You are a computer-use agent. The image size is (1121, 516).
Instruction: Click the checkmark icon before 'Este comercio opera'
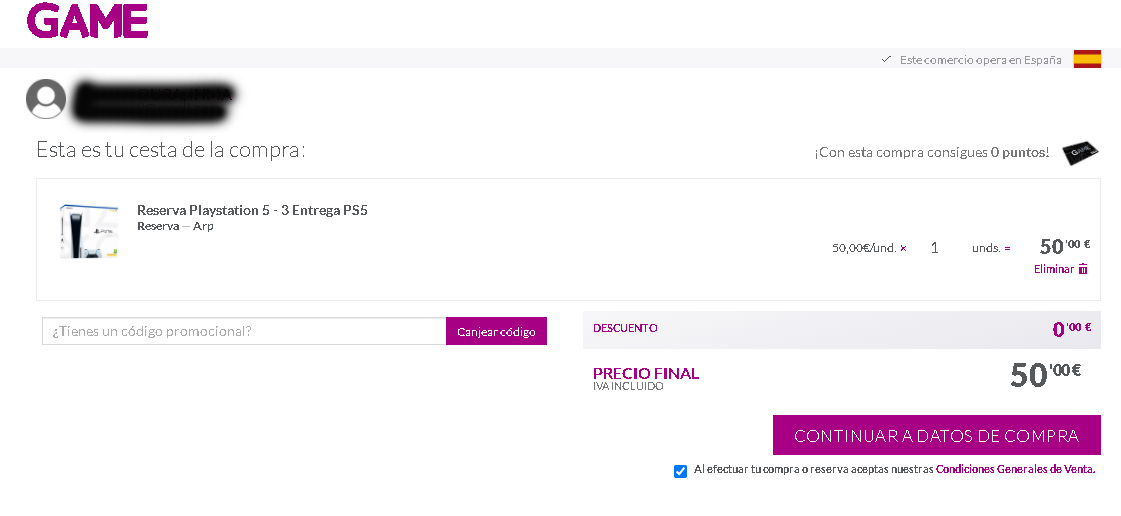pyautogui.click(x=887, y=59)
